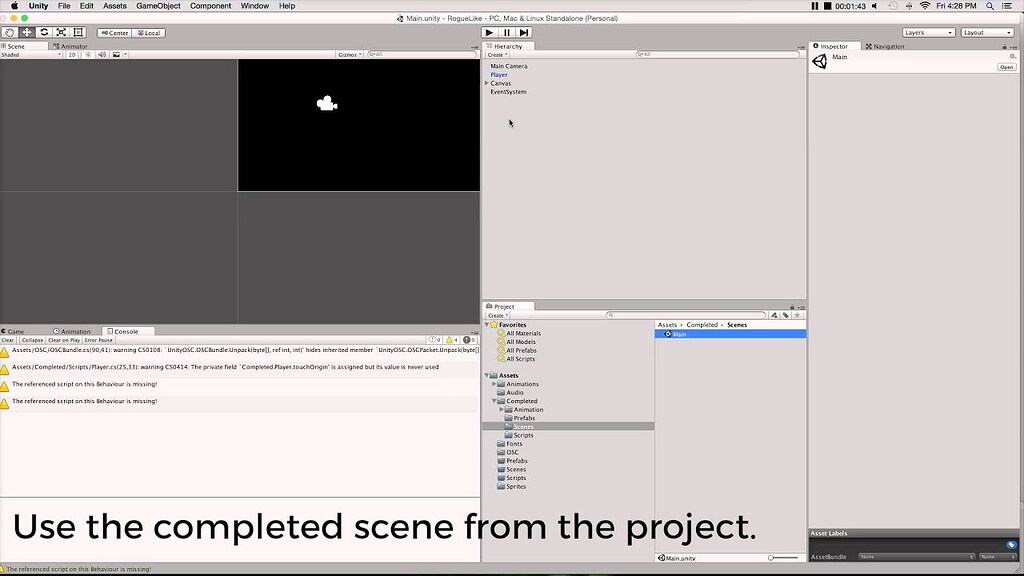This screenshot has width=1024, height=576.
Task: Open the GameObject menu
Action: 161,5
